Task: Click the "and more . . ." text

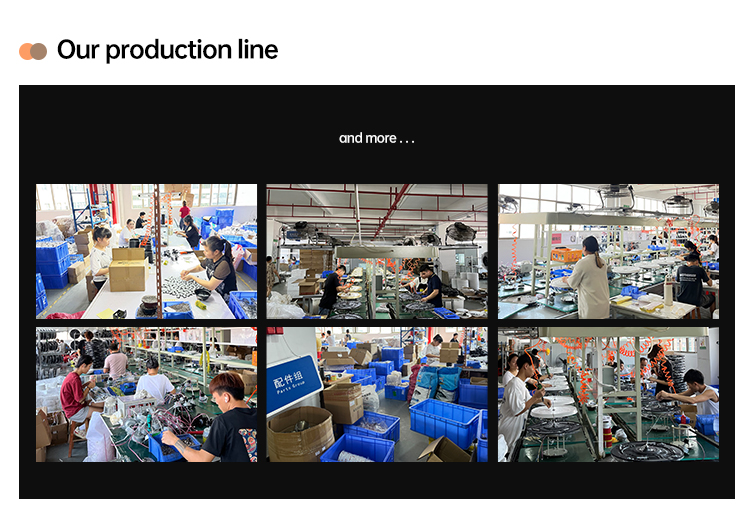Action: pyautogui.click(x=376, y=138)
